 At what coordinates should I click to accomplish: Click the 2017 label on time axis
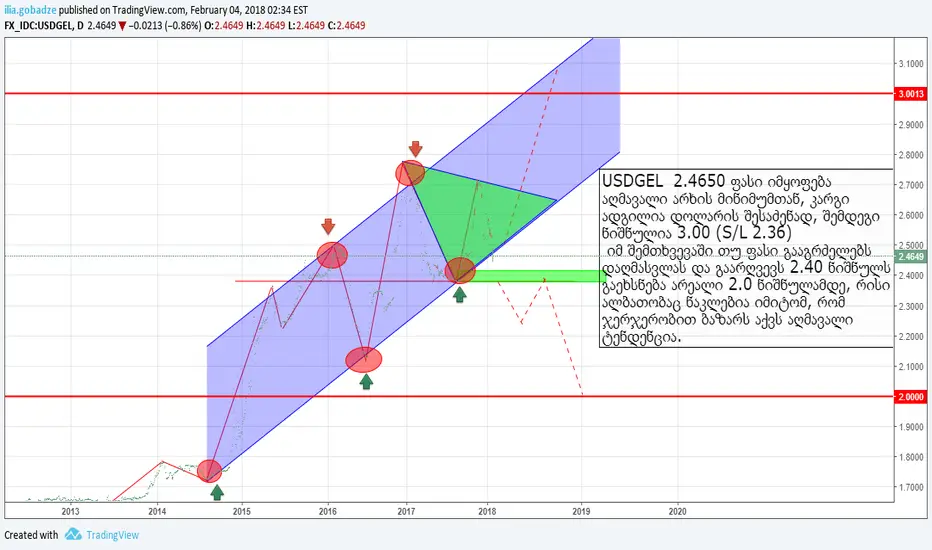tap(407, 511)
